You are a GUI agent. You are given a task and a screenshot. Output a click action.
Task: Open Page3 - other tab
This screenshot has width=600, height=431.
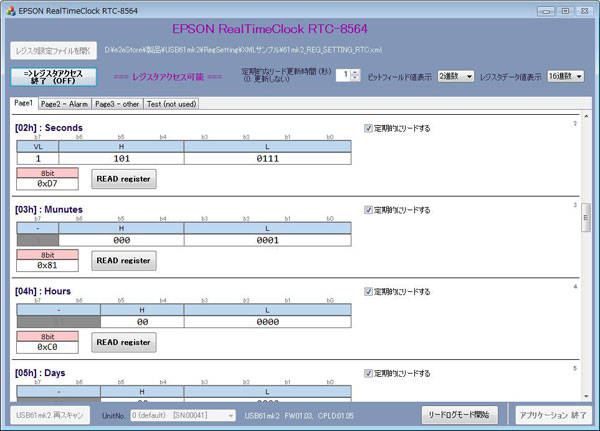117,104
